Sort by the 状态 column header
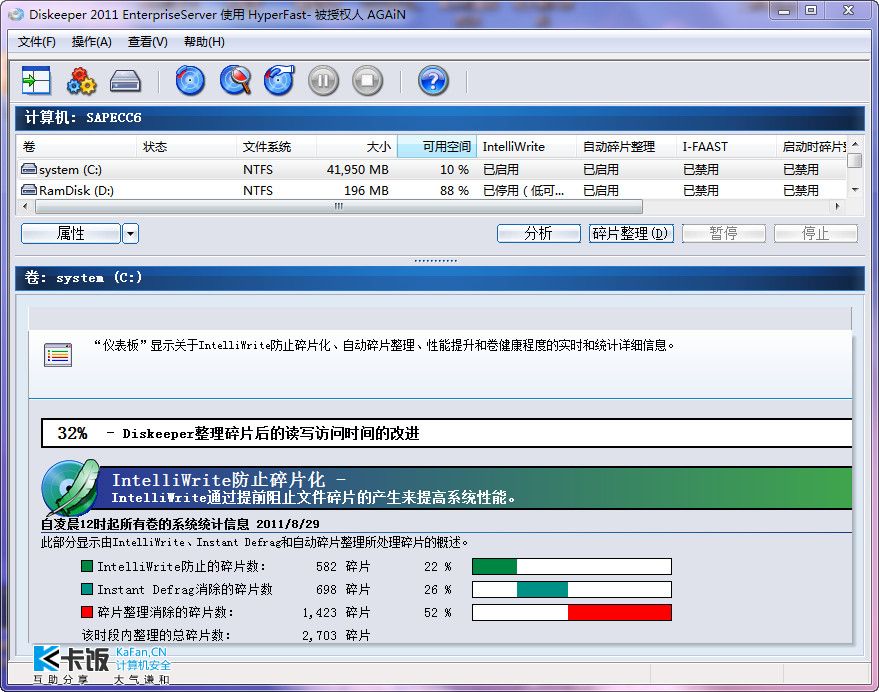This screenshot has width=879, height=692. (186, 147)
